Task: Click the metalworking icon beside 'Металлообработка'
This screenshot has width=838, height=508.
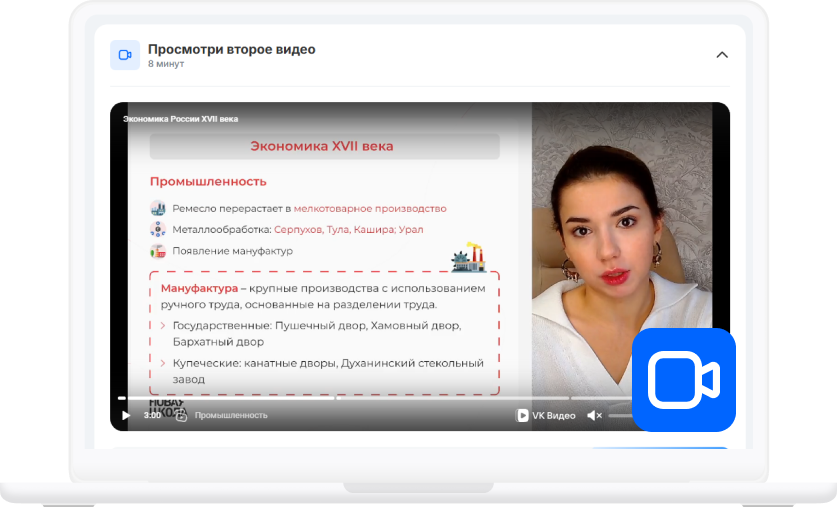Action: pyautogui.click(x=158, y=229)
